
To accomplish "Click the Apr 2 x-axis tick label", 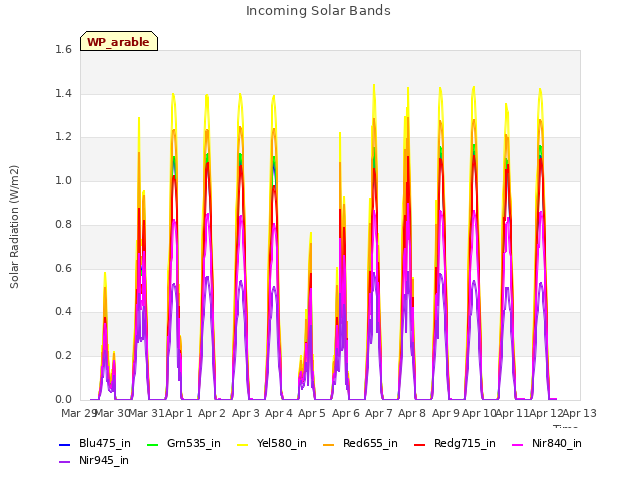I will coord(212,413).
